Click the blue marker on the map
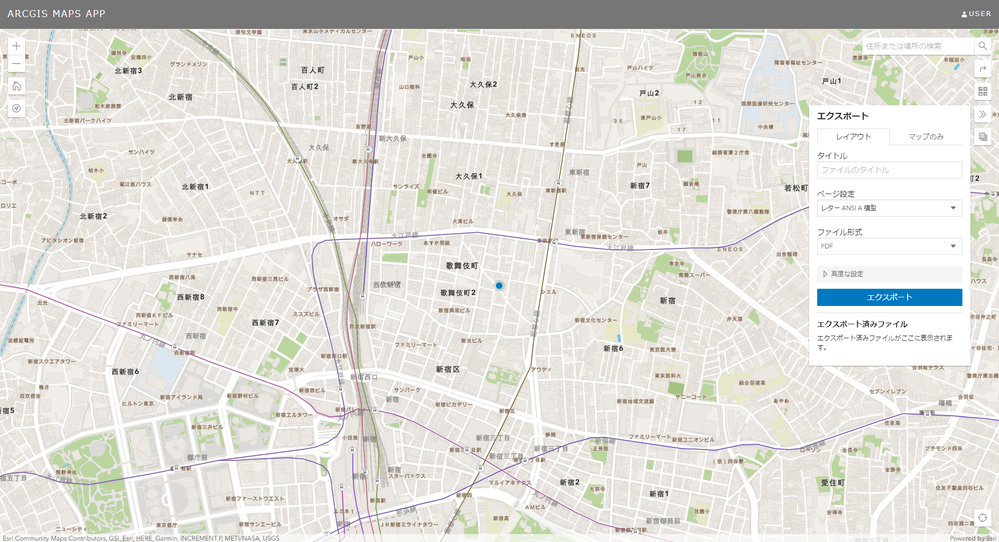Viewport: 999px width, 542px height. point(500,286)
